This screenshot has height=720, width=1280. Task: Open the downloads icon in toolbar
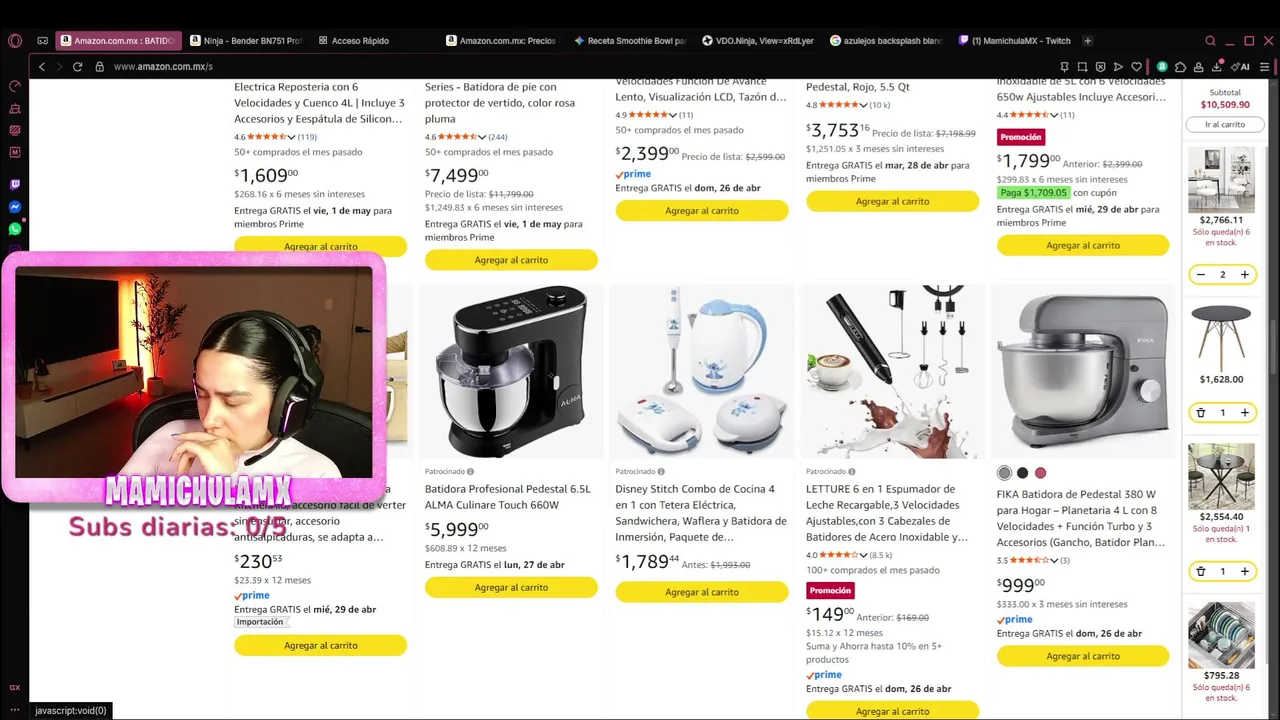pyautogui.click(x=1217, y=67)
